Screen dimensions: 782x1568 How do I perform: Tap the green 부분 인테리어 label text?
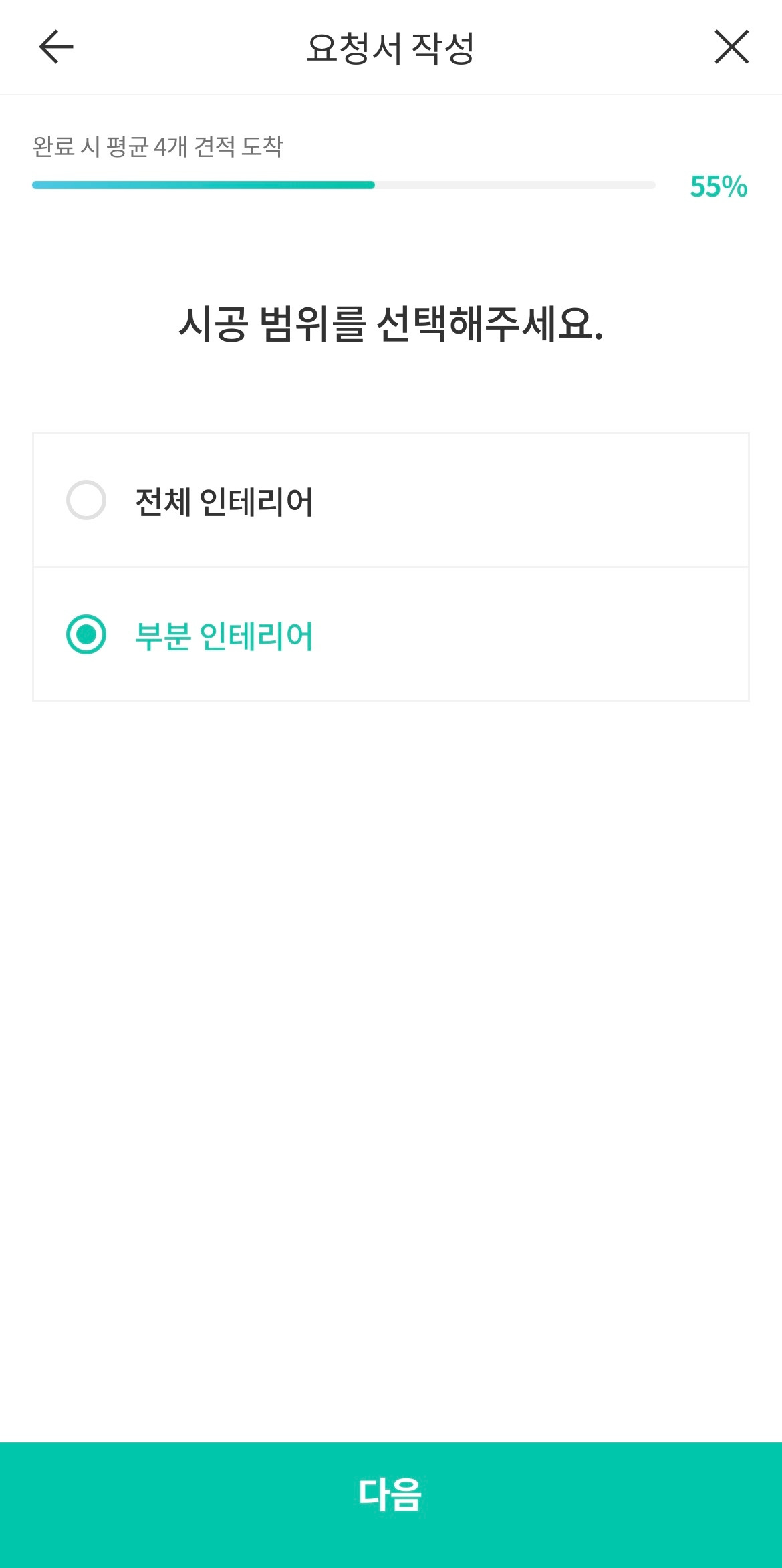224,636
